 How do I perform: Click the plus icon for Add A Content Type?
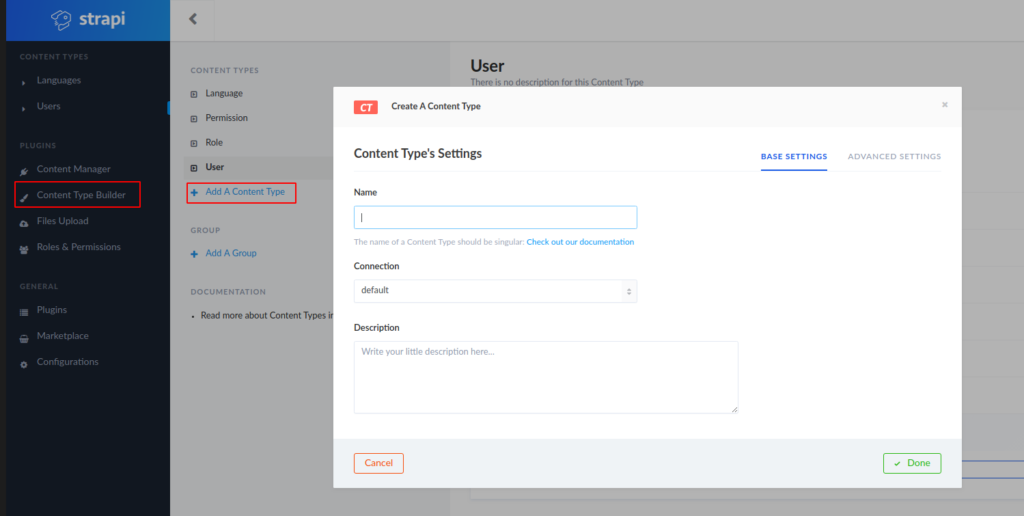[194, 193]
